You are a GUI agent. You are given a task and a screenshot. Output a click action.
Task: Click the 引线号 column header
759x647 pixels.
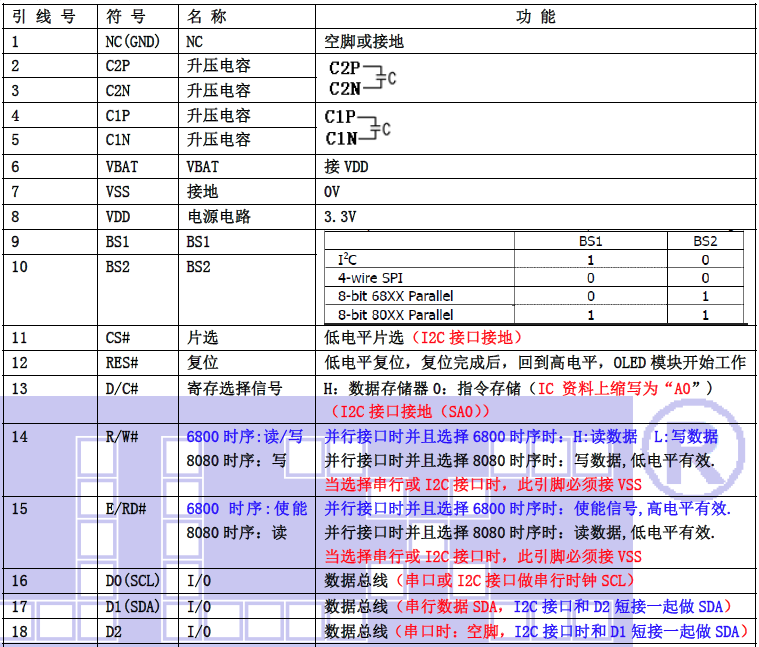(x=44, y=17)
